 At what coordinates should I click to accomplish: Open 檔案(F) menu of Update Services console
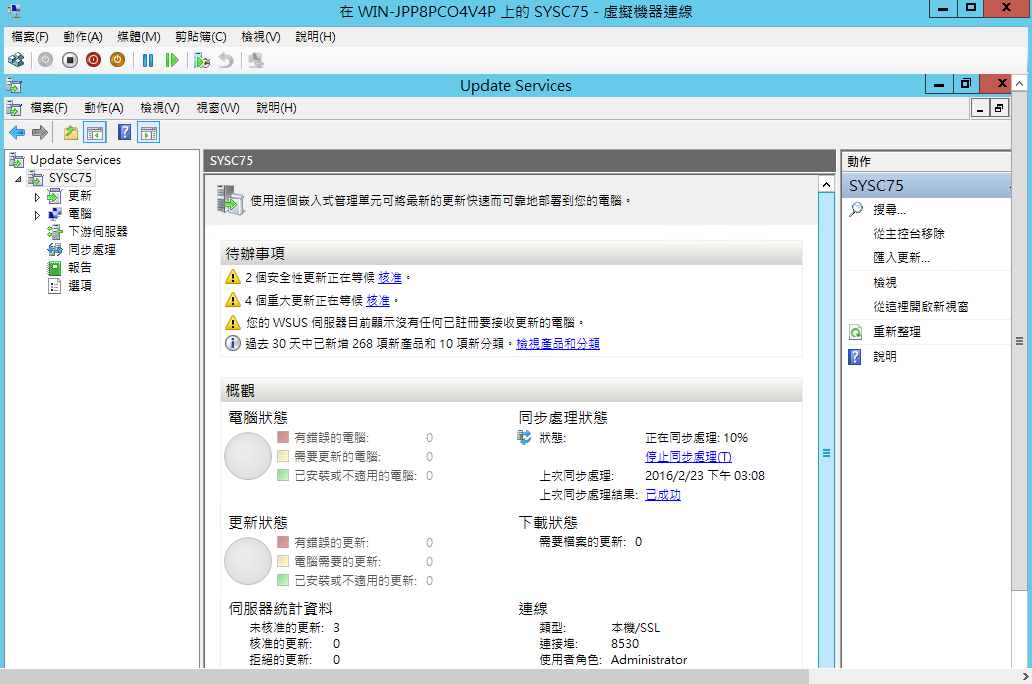click(x=49, y=108)
